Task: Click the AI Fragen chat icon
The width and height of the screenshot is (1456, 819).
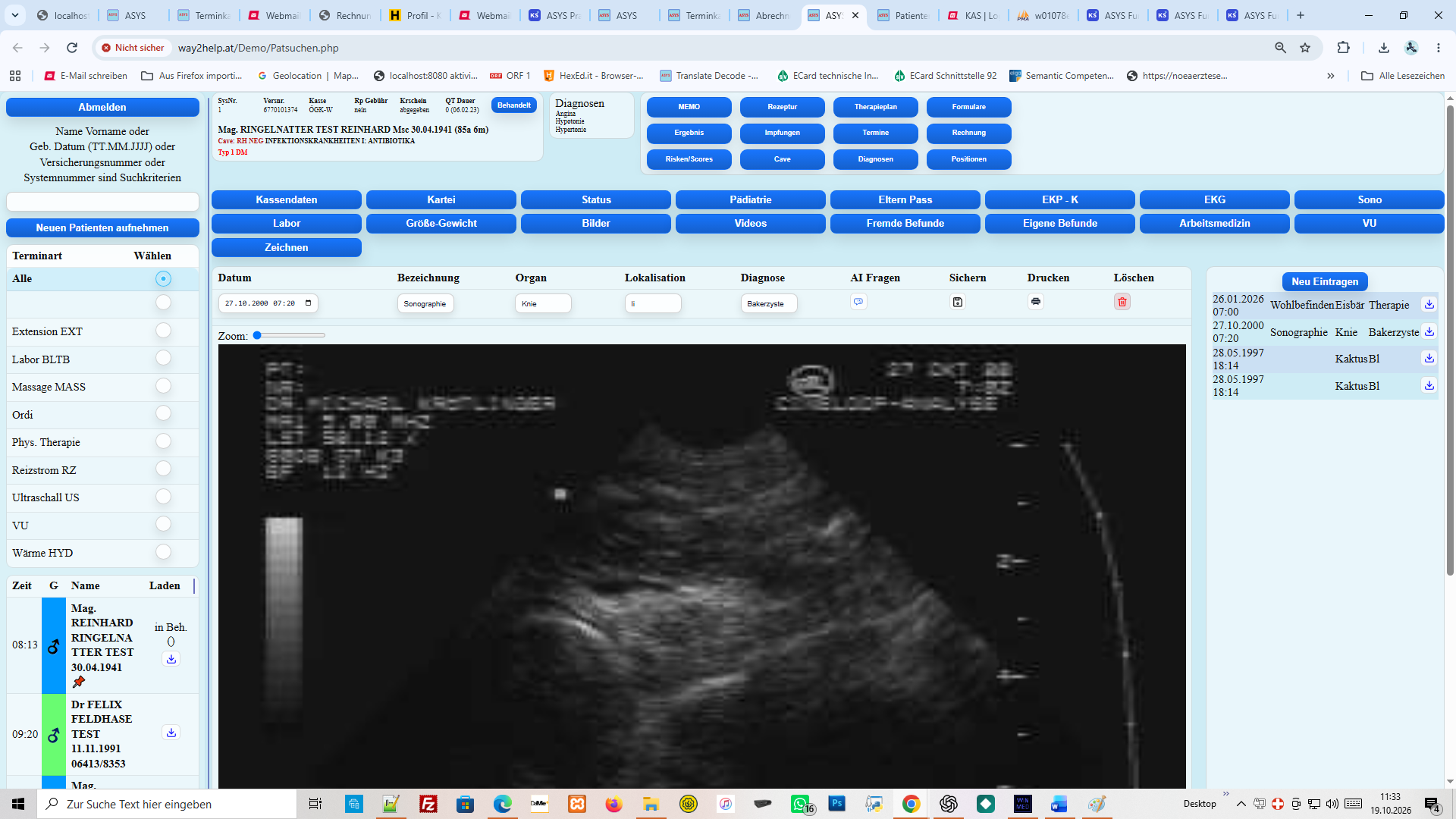Action: [x=858, y=302]
